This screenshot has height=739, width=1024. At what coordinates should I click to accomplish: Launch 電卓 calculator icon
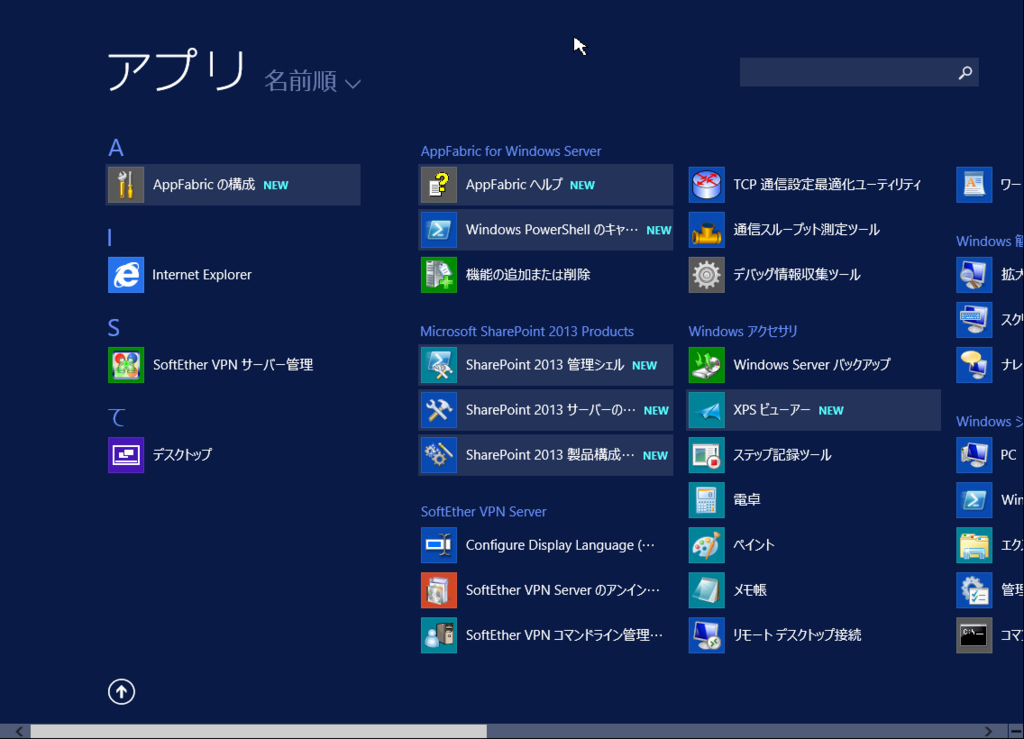pyautogui.click(x=707, y=500)
